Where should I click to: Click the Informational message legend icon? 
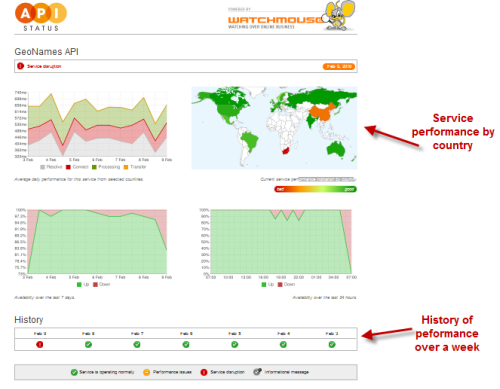[257, 372]
